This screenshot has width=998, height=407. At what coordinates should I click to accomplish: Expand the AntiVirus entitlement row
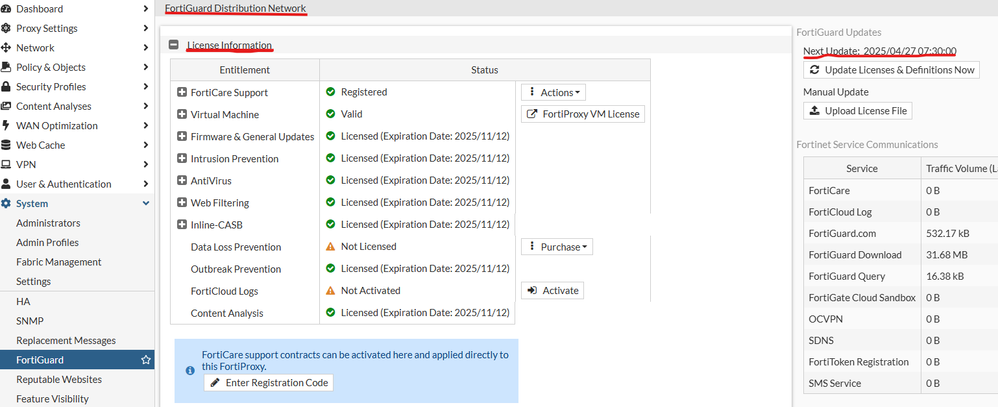pos(182,181)
